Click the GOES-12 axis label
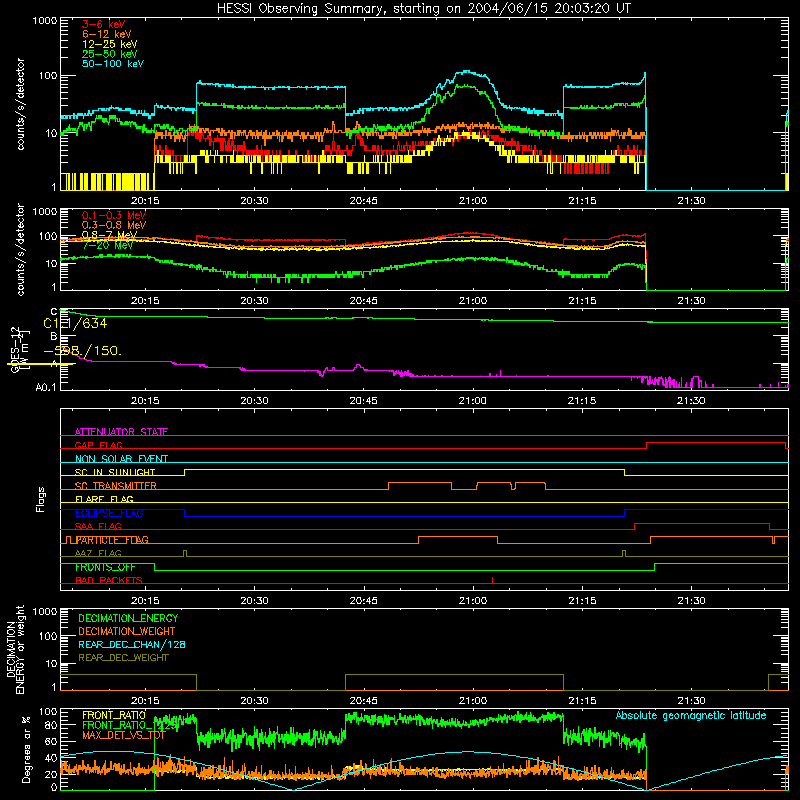800x800 pixels. pos(15,350)
